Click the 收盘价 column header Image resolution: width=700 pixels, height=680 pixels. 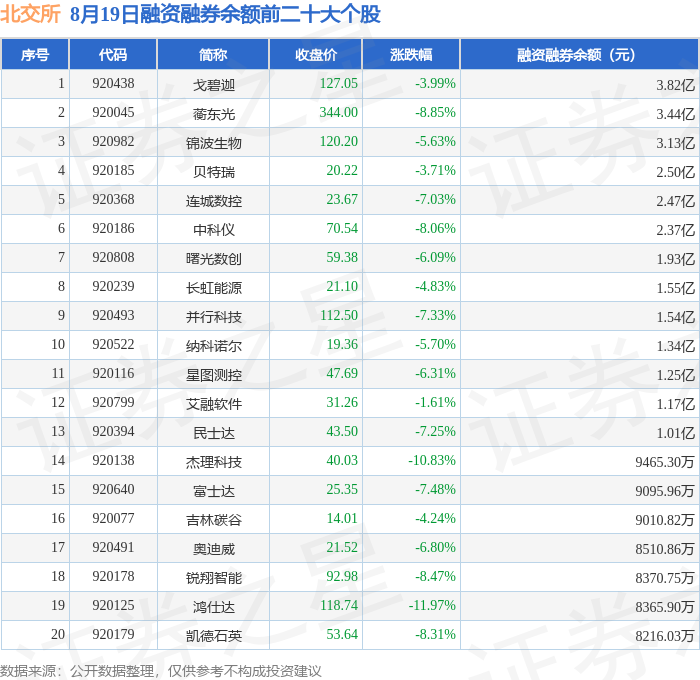point(316,54)
